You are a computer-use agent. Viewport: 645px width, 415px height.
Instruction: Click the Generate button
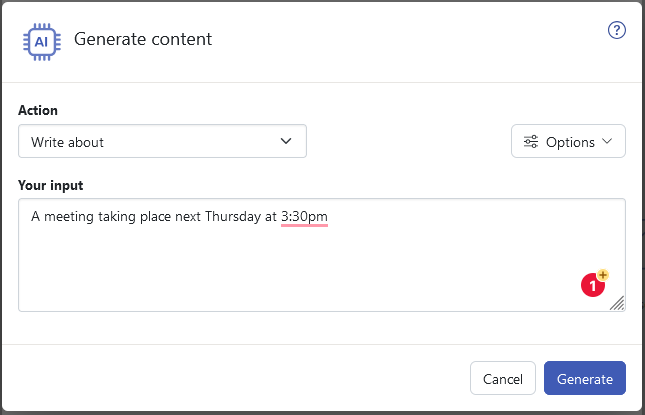[x=585, y=378]
